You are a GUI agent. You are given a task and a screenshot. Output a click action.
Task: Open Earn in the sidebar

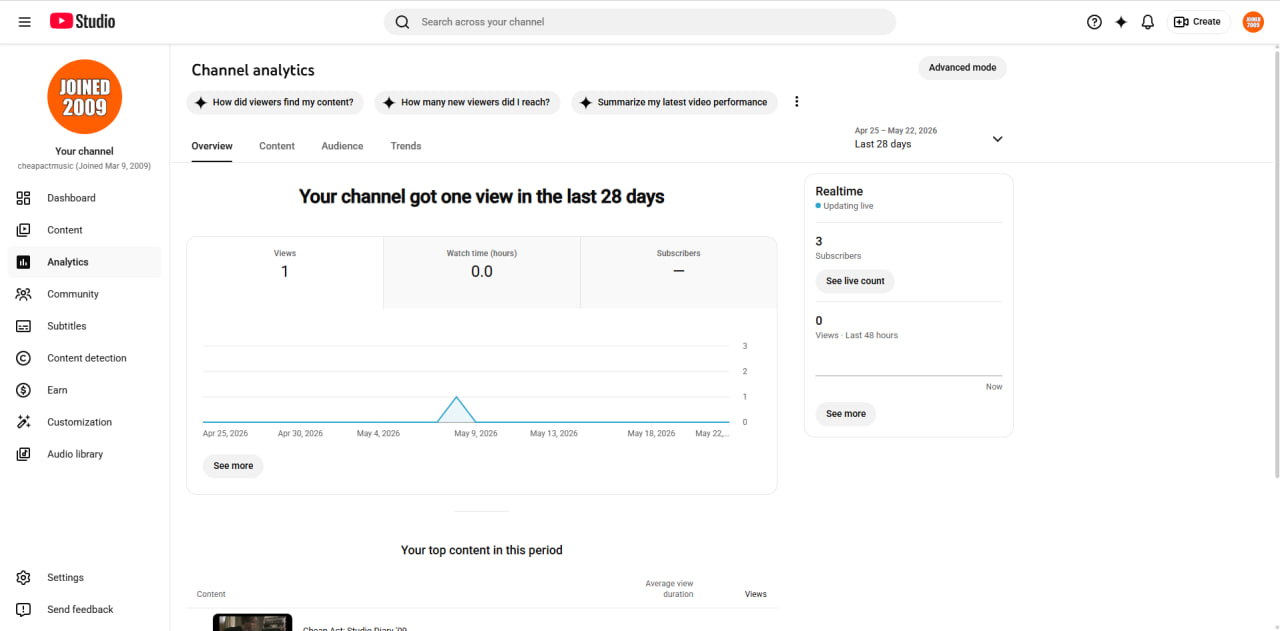pos(85,390)
